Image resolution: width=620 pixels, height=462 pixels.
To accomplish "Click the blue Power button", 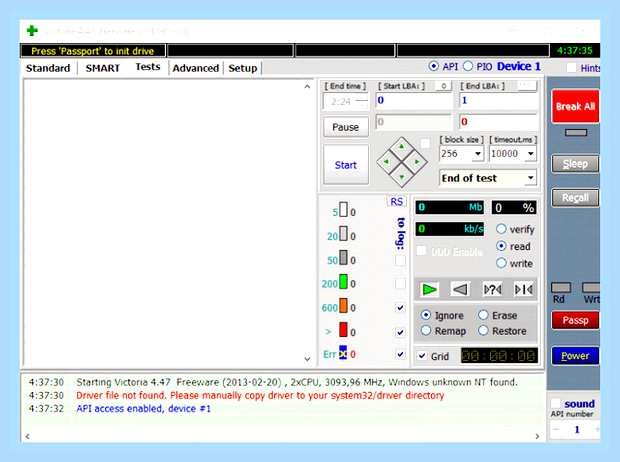I will tap(575, 356).
